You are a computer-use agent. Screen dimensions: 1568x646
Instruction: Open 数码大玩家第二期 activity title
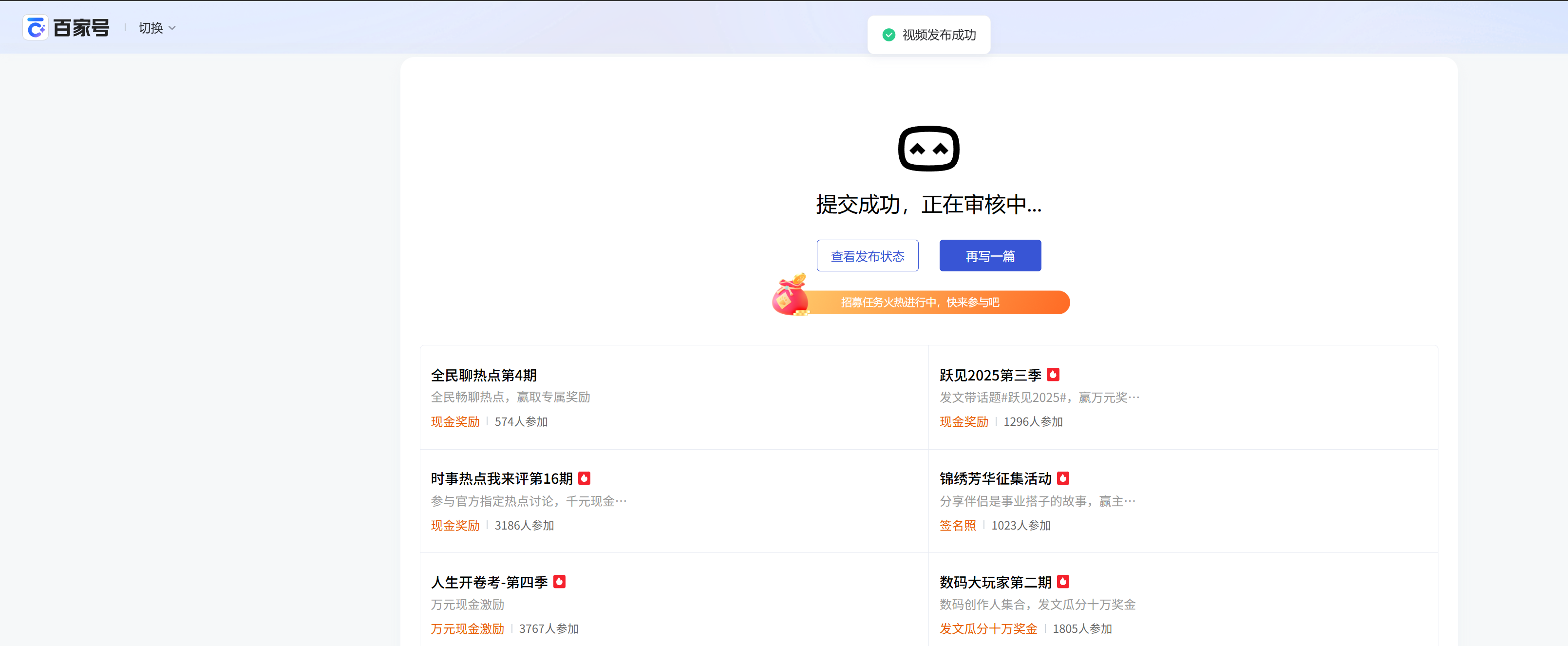pyautogui.click(x=995, y=582)
